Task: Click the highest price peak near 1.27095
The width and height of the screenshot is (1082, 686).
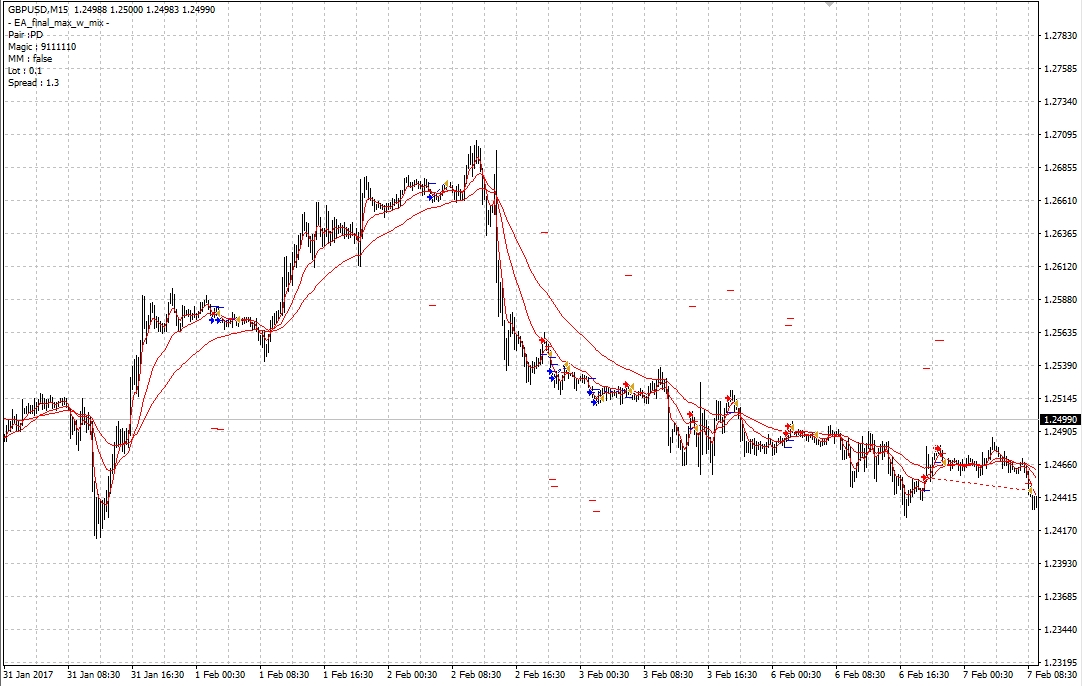Action: 476,143
